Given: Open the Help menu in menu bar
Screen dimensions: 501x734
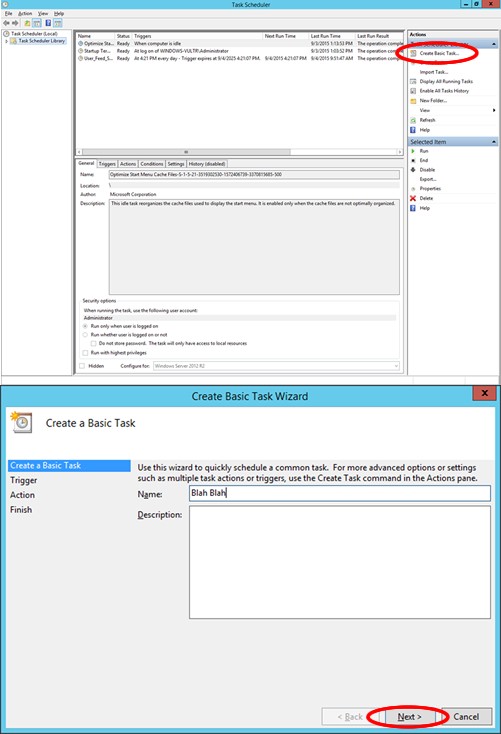Looking at the screenshot, I should (x=59, y=14).
